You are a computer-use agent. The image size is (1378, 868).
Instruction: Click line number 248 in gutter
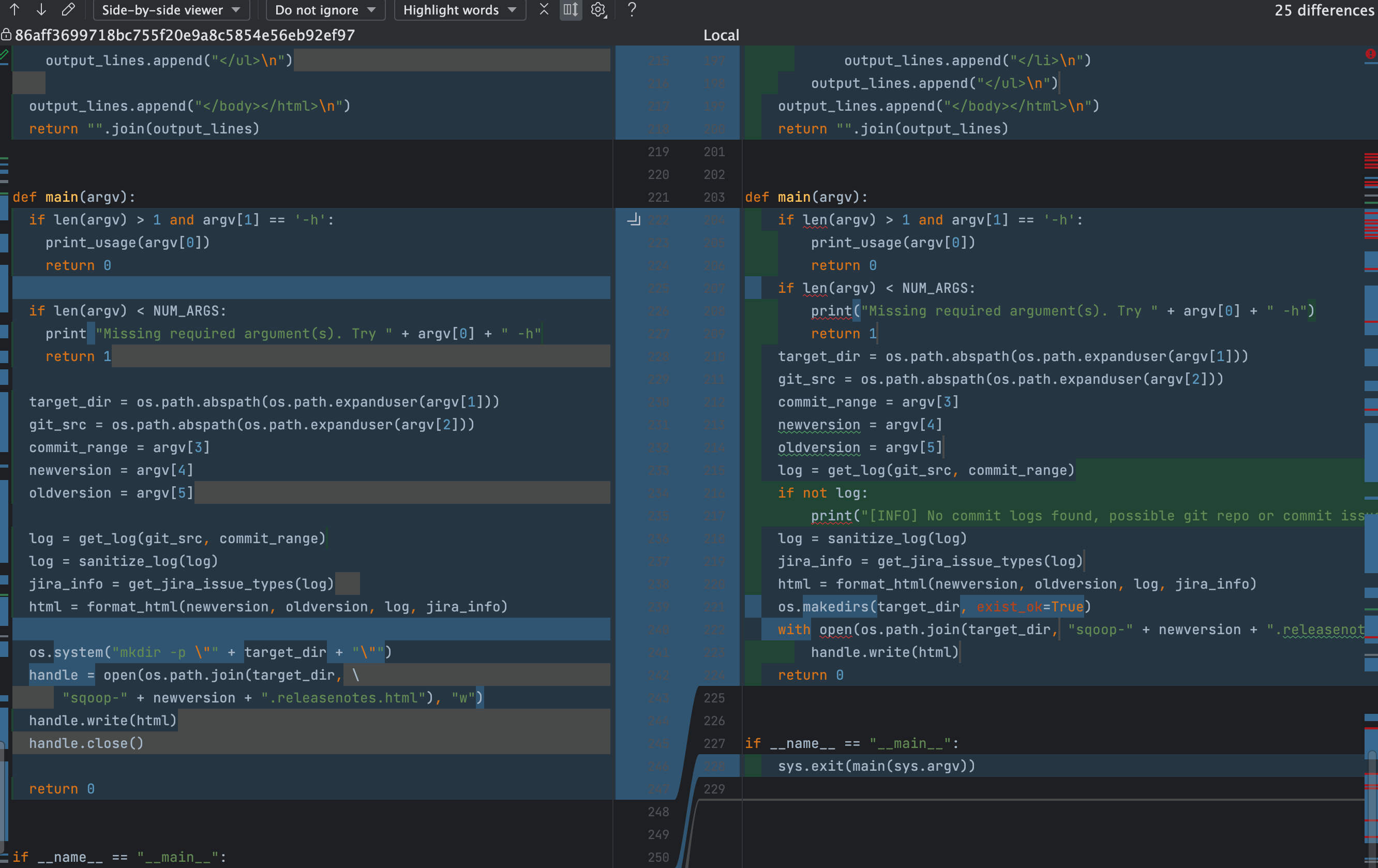(658, 811)
